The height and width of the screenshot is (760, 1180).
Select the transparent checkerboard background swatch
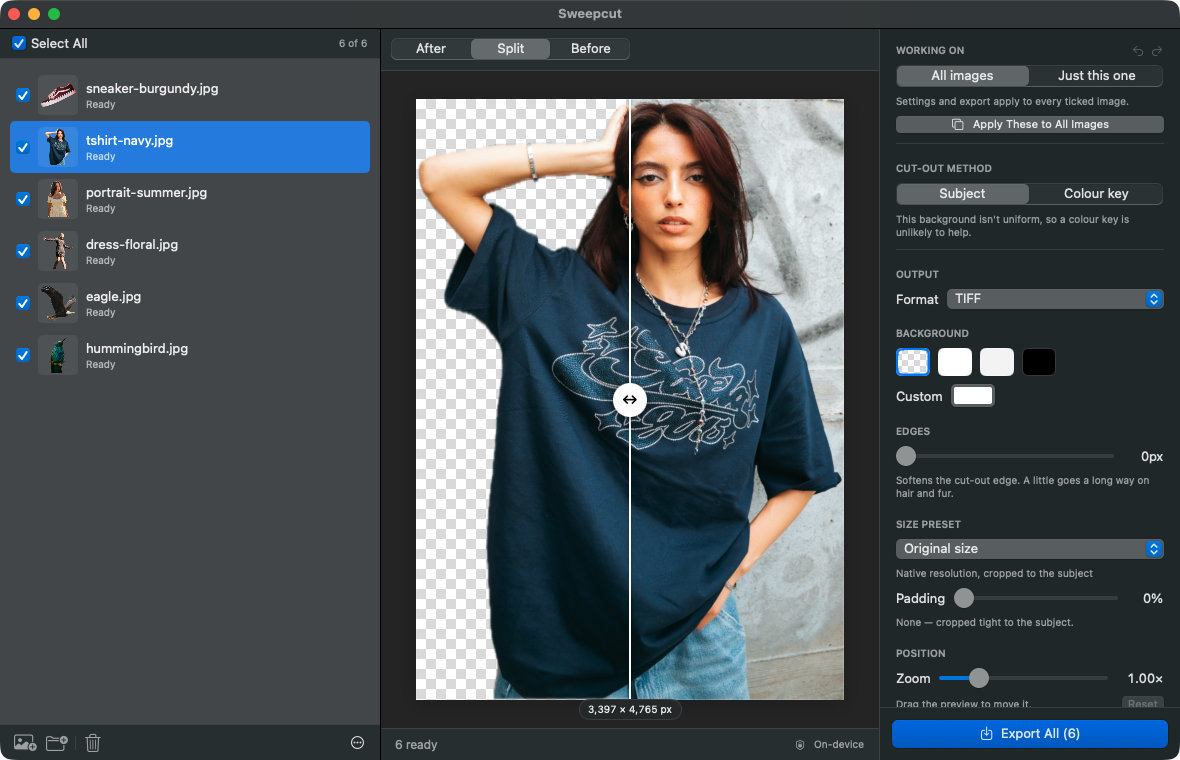pos(913,362)
